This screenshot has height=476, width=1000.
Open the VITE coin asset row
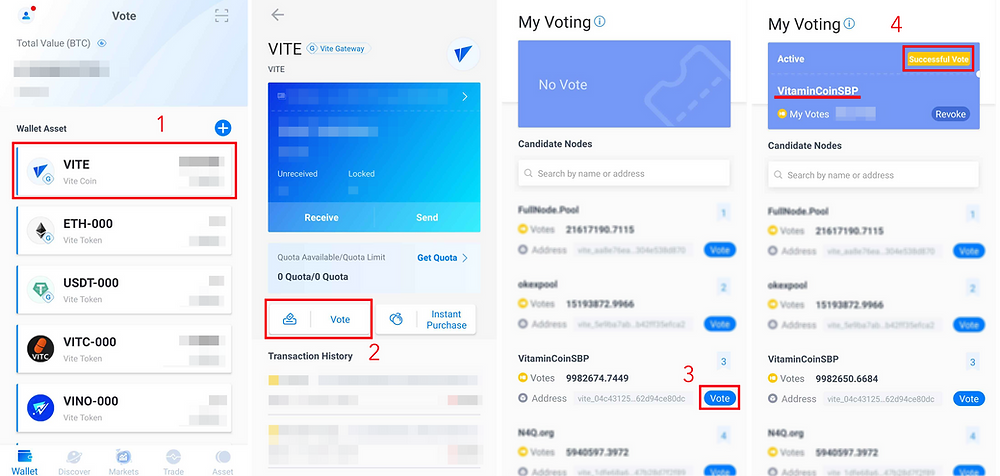click(124, 171)
